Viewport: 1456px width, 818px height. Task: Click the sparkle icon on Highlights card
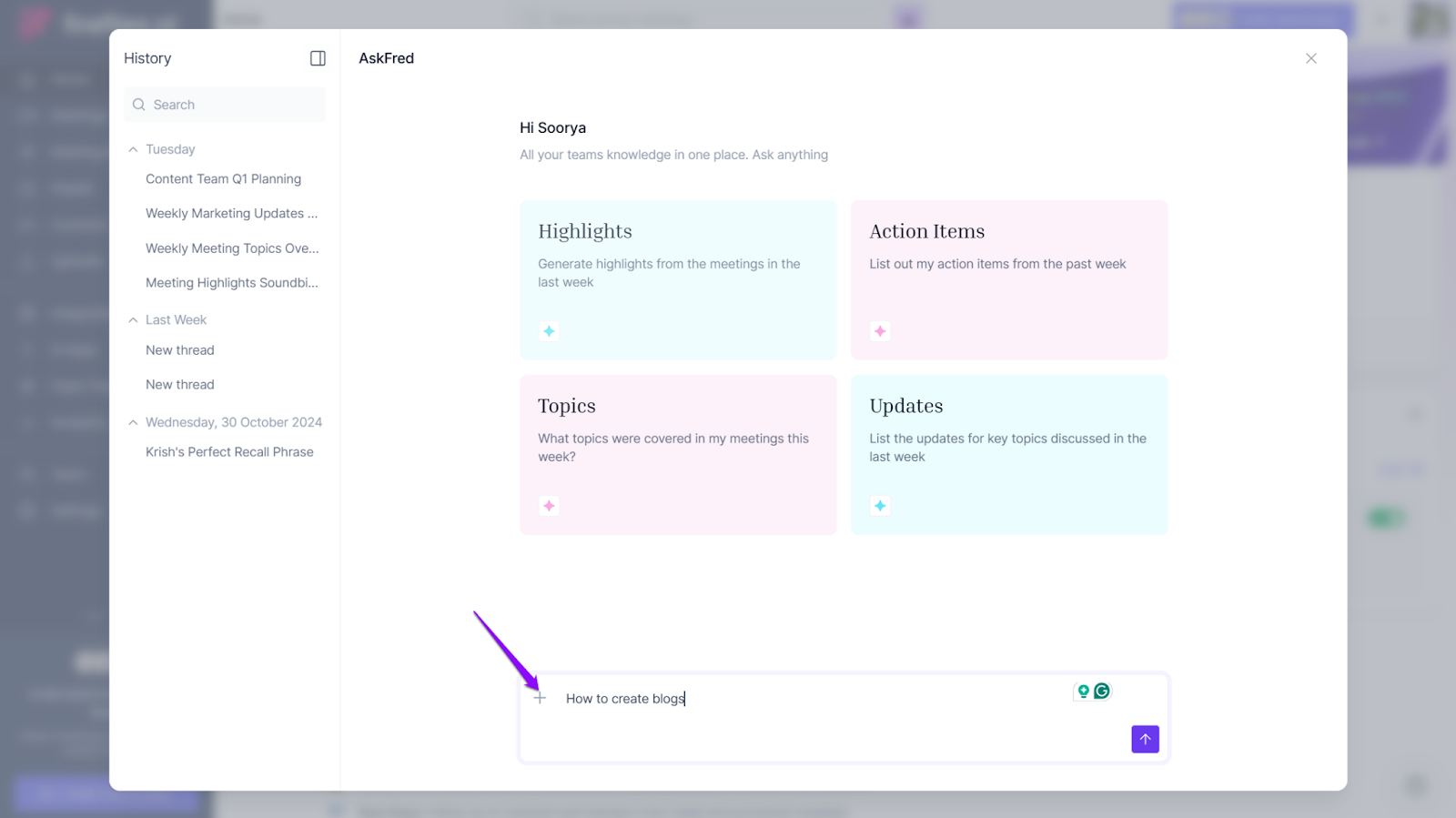(549, 331)
